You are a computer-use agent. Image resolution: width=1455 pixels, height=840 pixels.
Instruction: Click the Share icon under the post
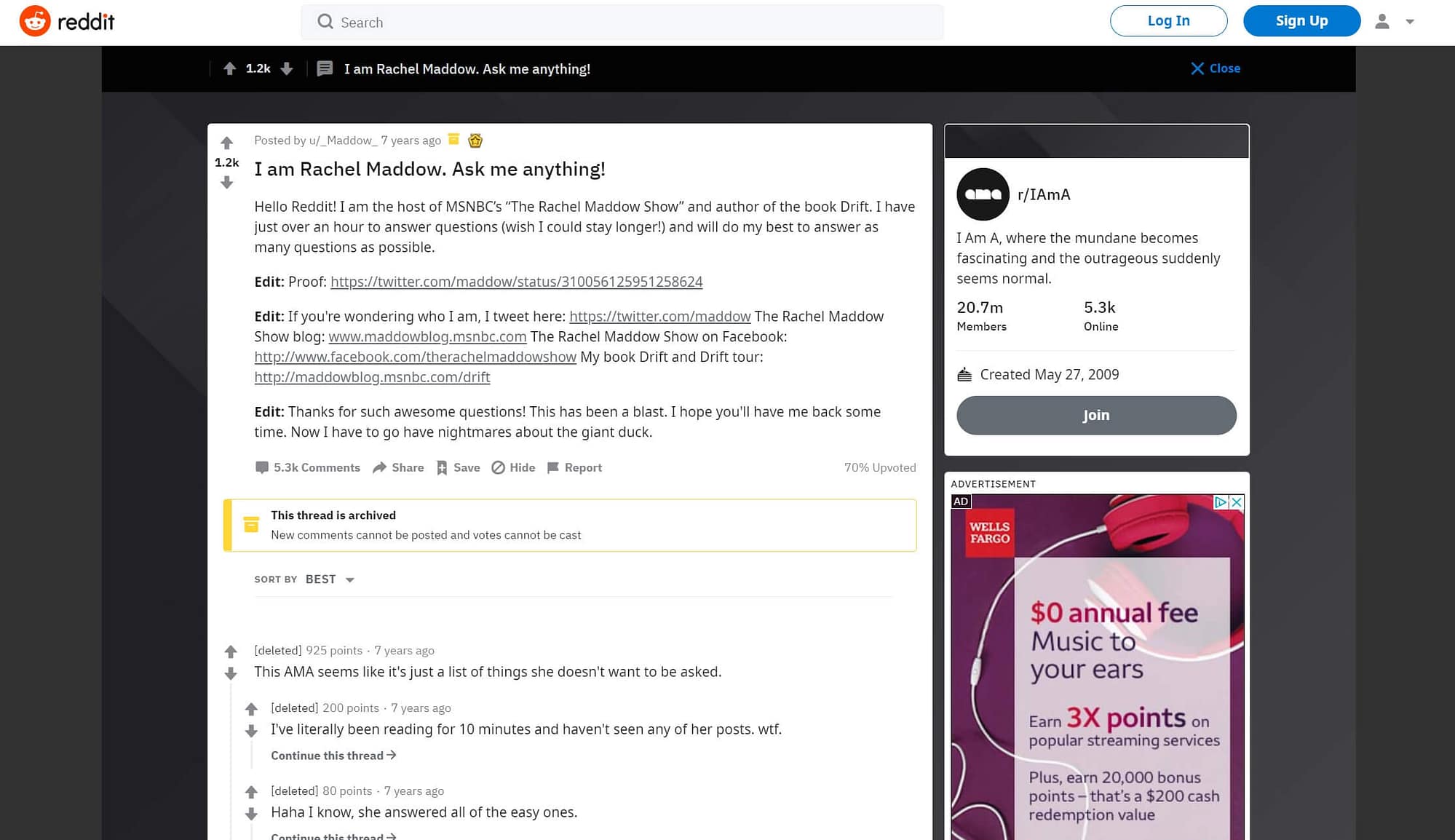tap(381, 467)
